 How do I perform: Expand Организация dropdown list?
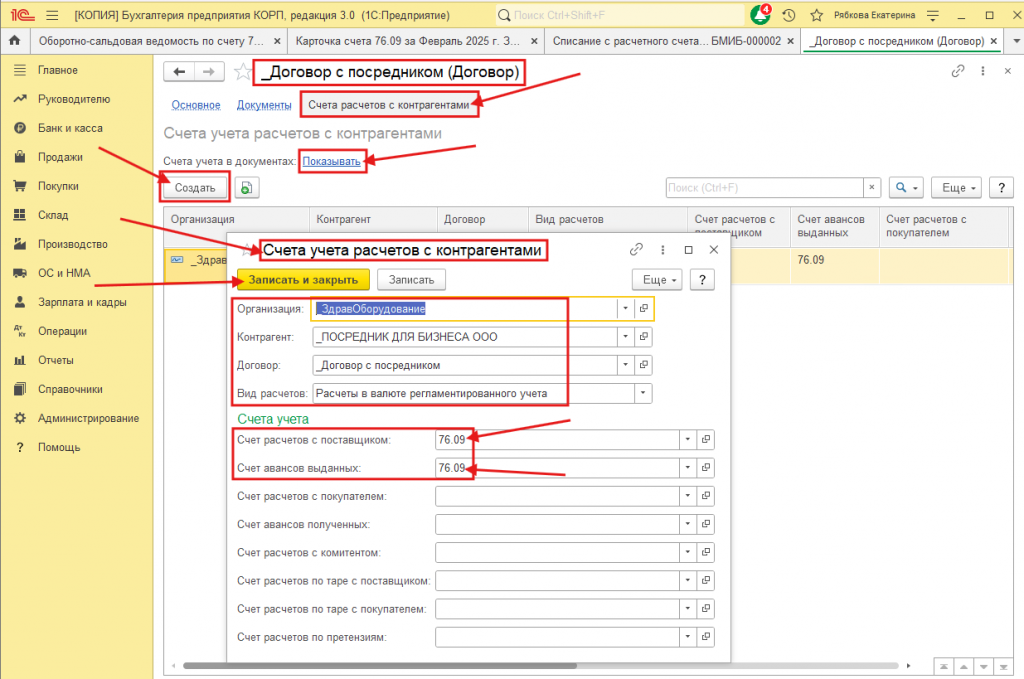coord(625,308)
